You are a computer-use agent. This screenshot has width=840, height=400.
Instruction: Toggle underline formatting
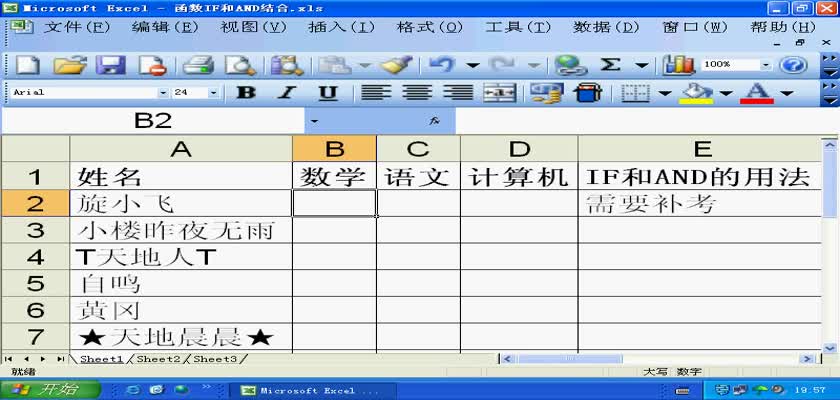pyautogui.click(x=327, y=93)
